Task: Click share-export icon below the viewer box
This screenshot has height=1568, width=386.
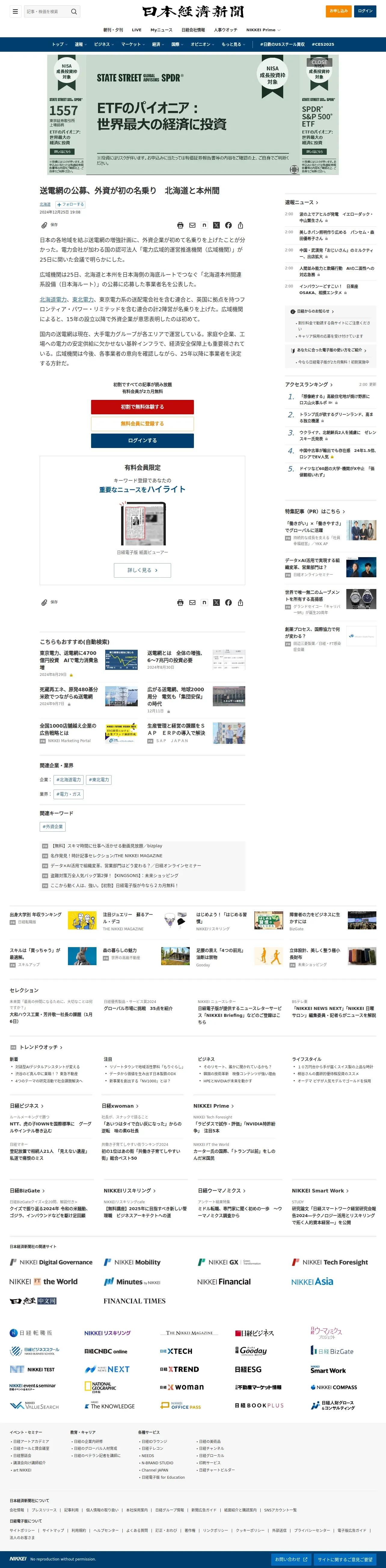Action: 240,603
